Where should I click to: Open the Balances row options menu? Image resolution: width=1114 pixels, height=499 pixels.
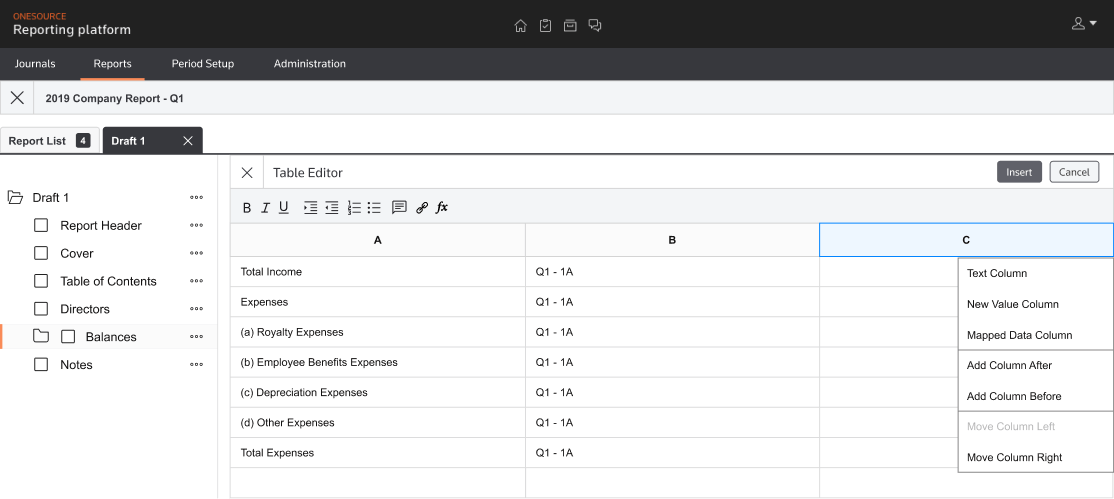click(x=196, y=337)
